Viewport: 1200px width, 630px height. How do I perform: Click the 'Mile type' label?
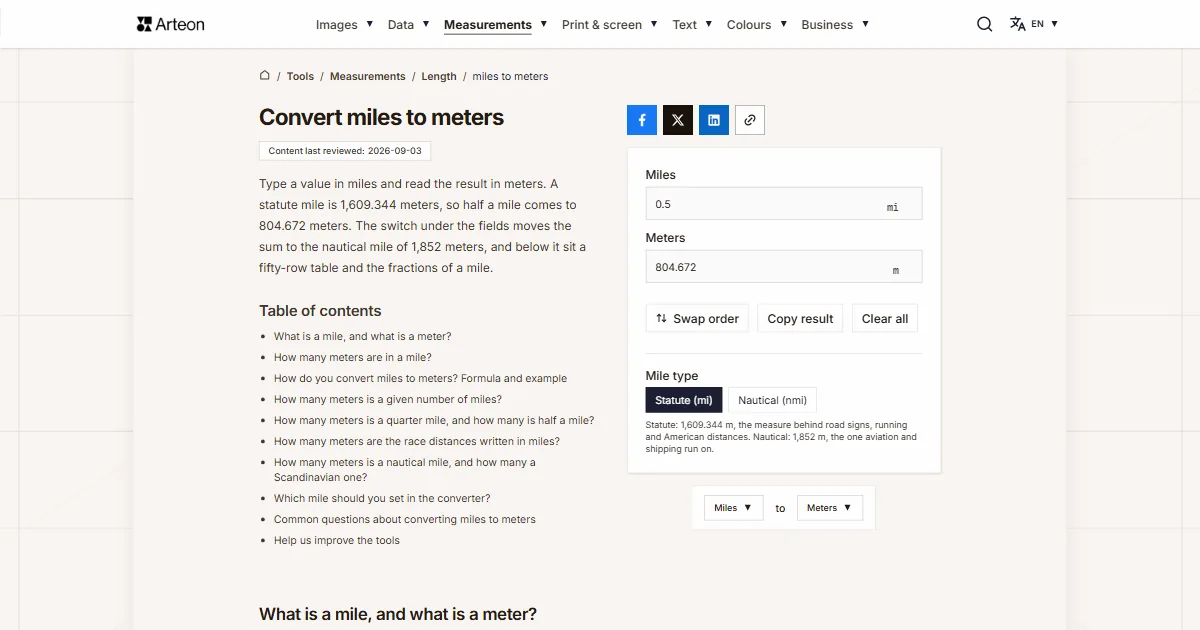672,375
